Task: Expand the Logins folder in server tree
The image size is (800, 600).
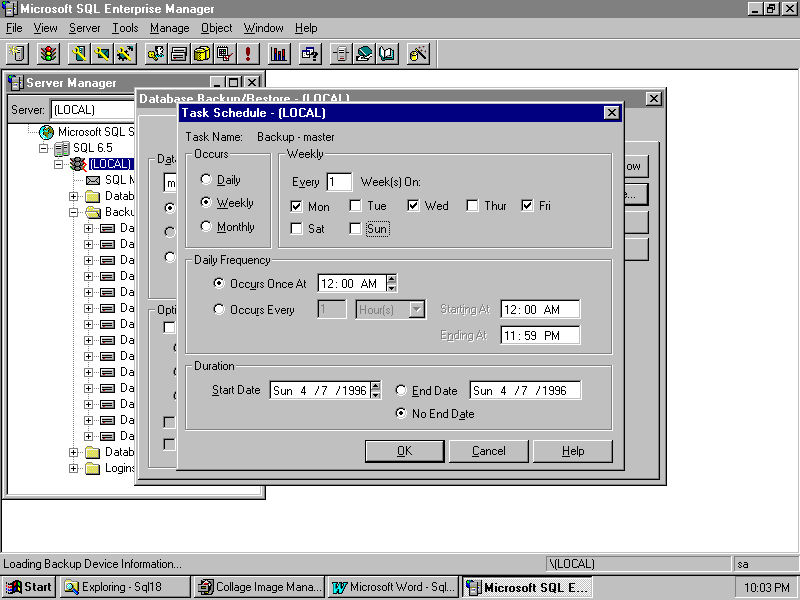Action: click(74, 468)
